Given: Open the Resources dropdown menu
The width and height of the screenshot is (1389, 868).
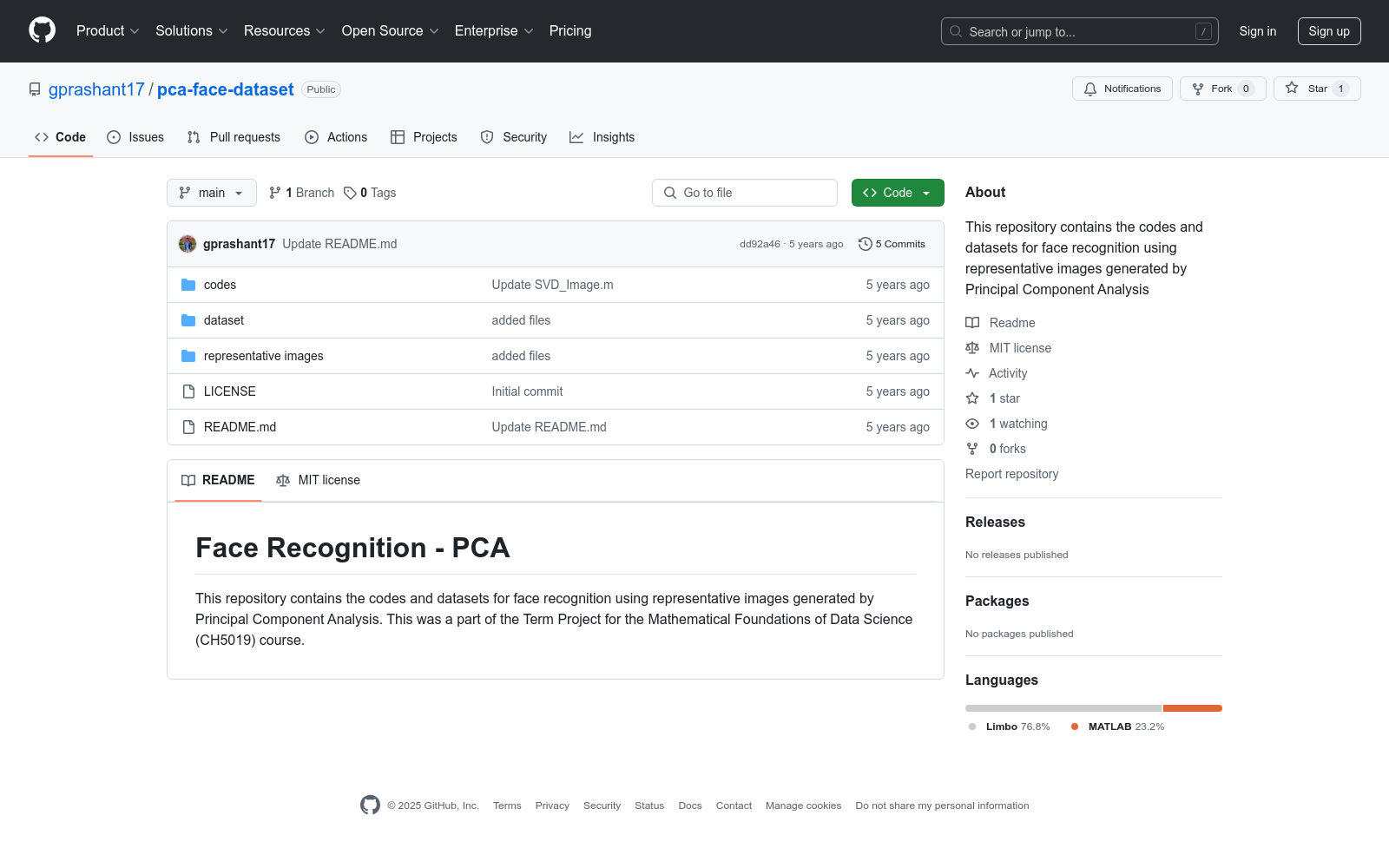Looking at the screenshot, I should point(285,30).
